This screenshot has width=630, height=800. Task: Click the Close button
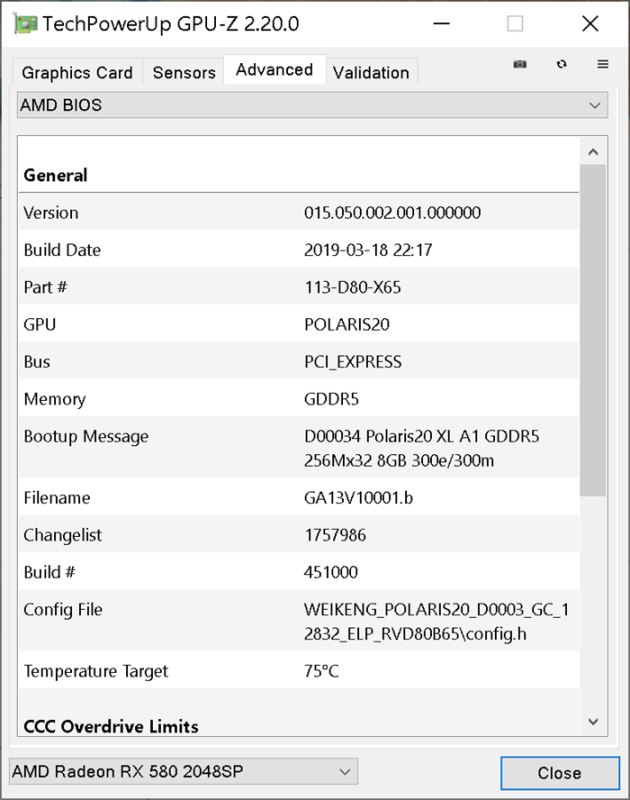pyautogui.click(x=560, y=773)
